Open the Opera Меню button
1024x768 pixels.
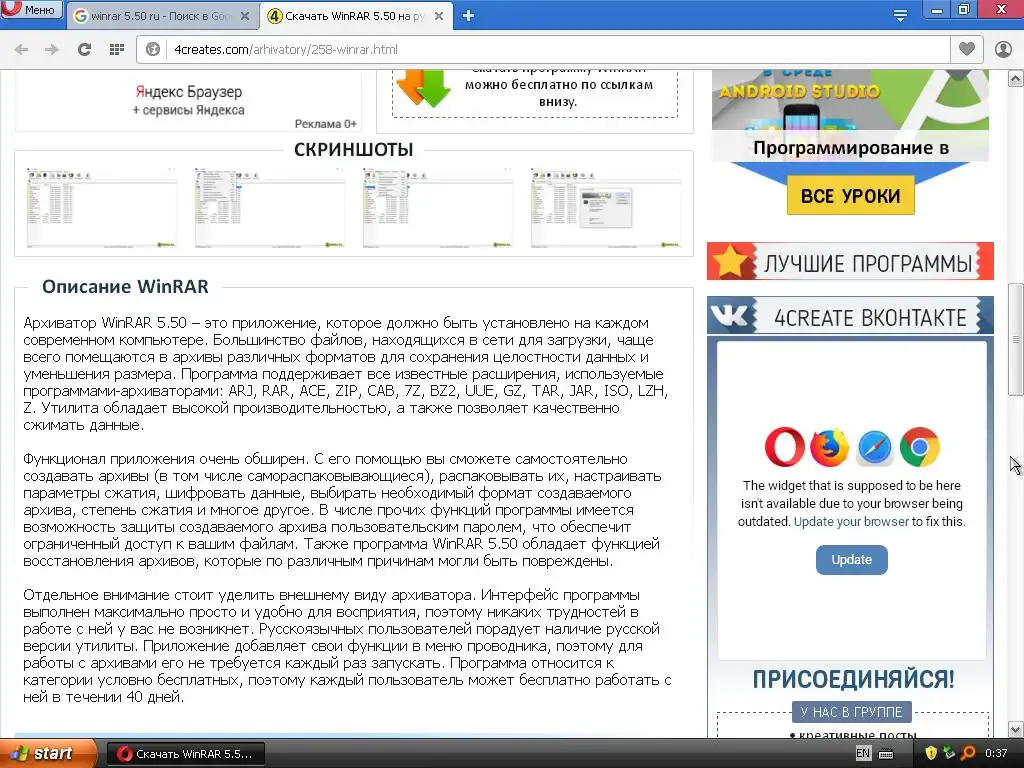31,10
